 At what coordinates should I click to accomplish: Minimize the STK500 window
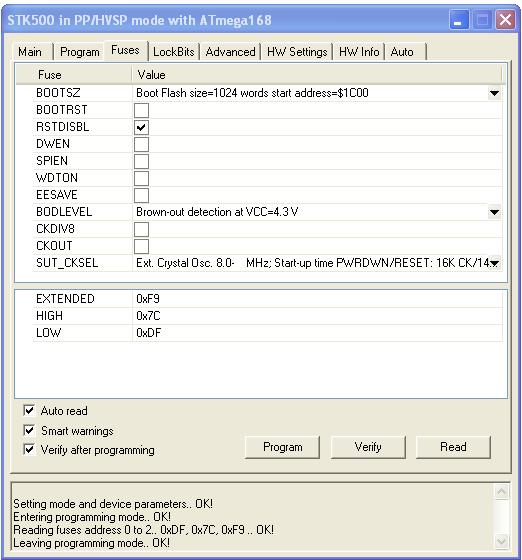[458, 20]
